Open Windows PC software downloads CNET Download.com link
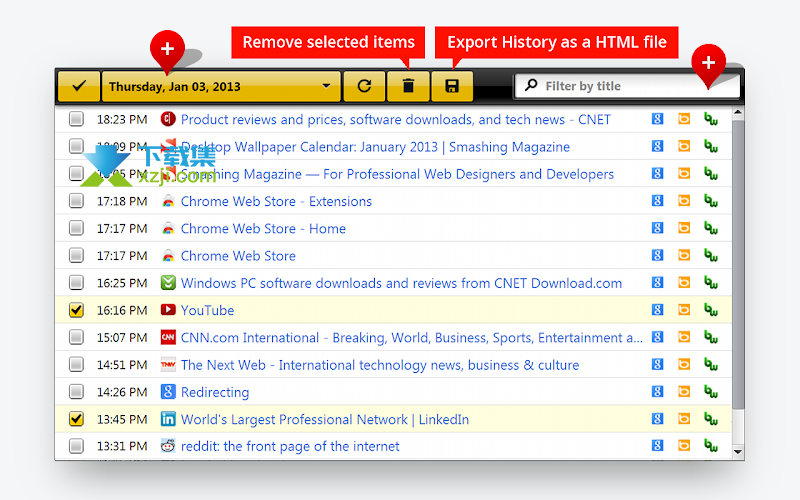The height and width of the screenshot is (500, 800). point(401,283)
